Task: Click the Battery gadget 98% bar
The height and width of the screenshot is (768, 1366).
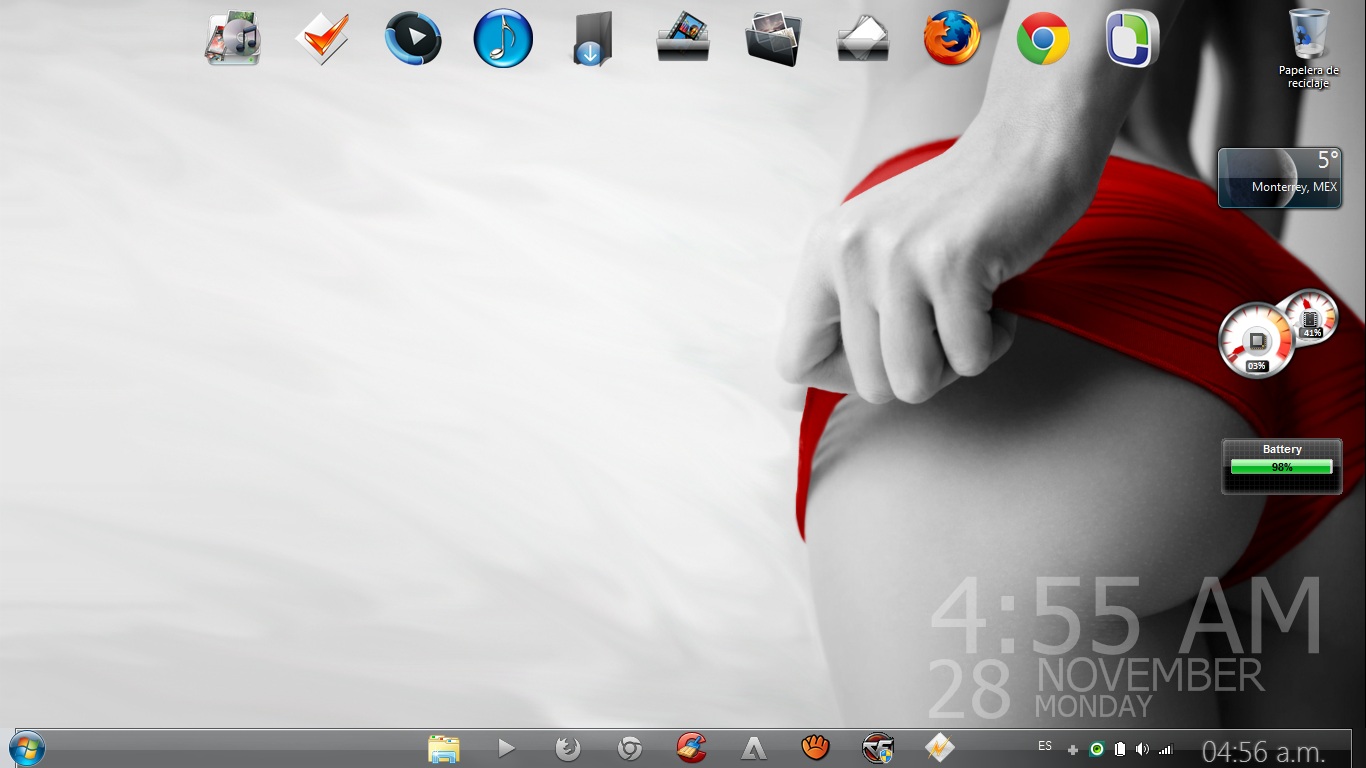Action: [x=1282, y=466]
